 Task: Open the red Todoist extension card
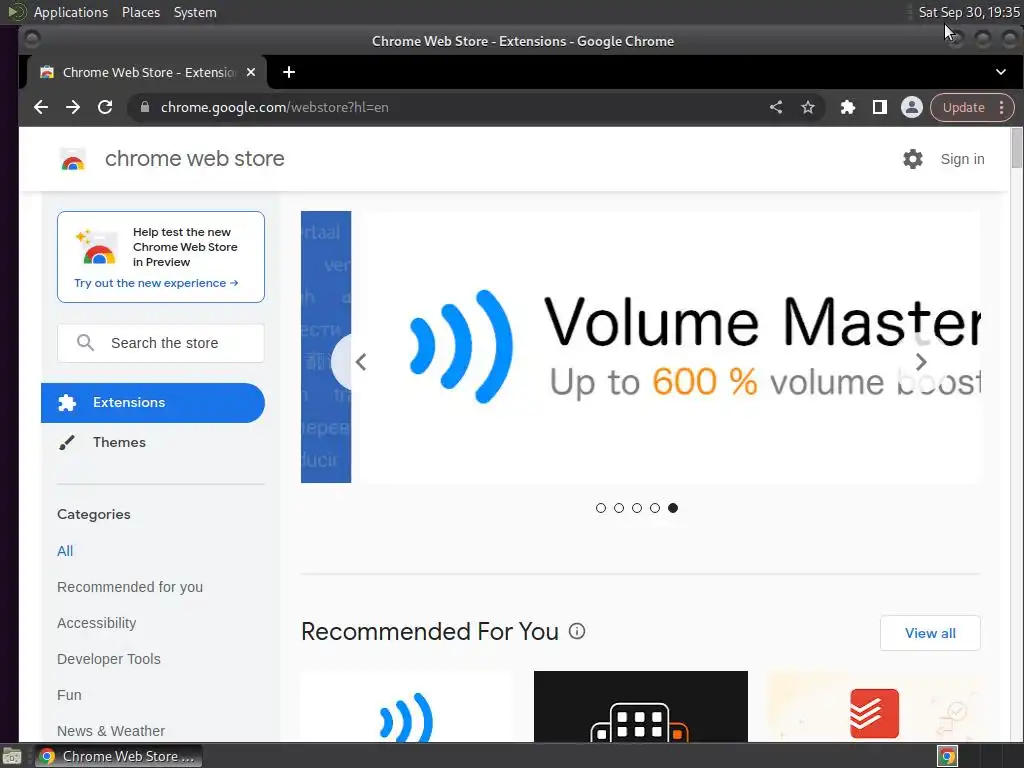[x=874, y=706]
